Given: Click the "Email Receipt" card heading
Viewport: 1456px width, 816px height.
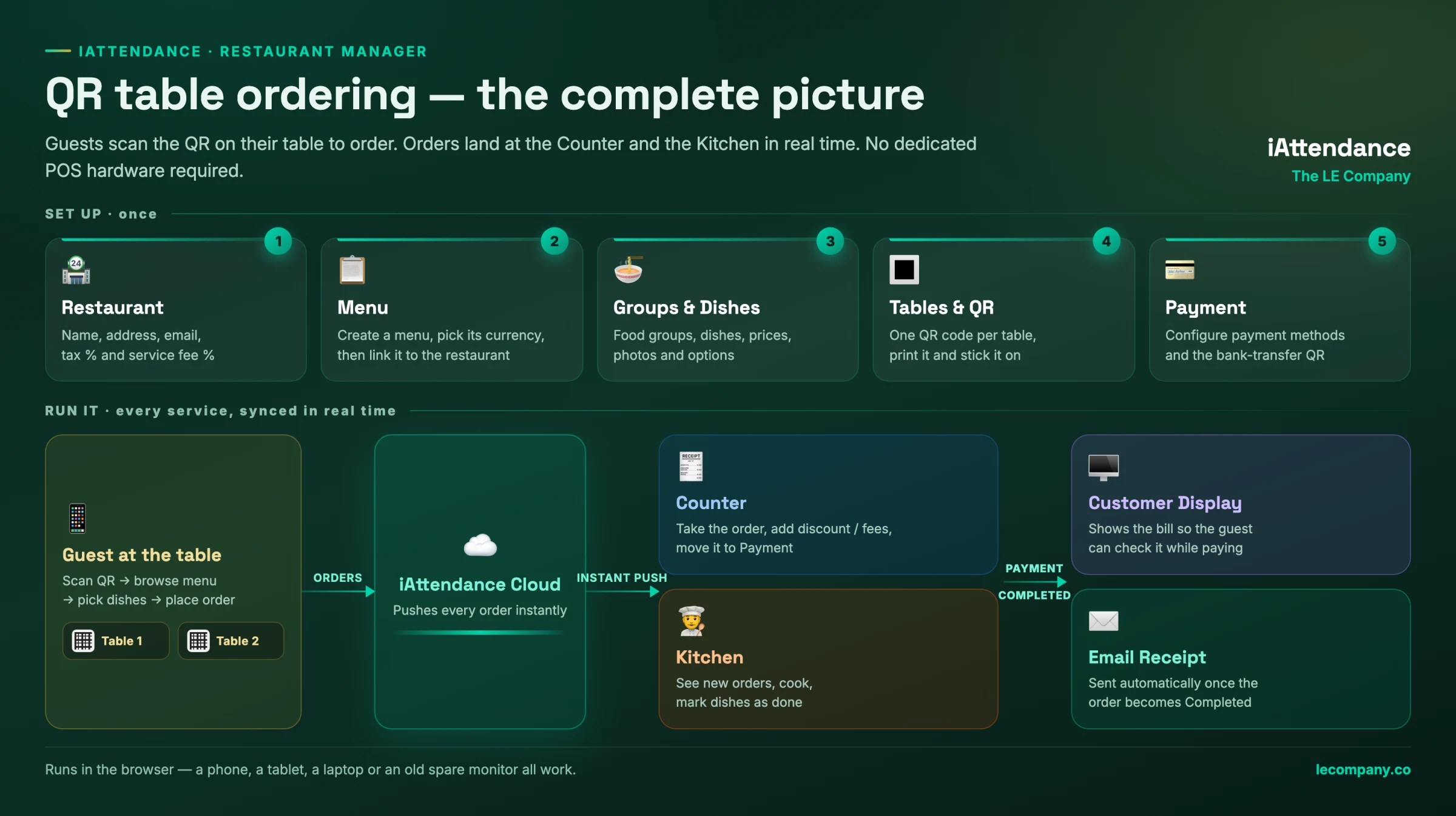Looking at the screenshot, I should 1147,657.
